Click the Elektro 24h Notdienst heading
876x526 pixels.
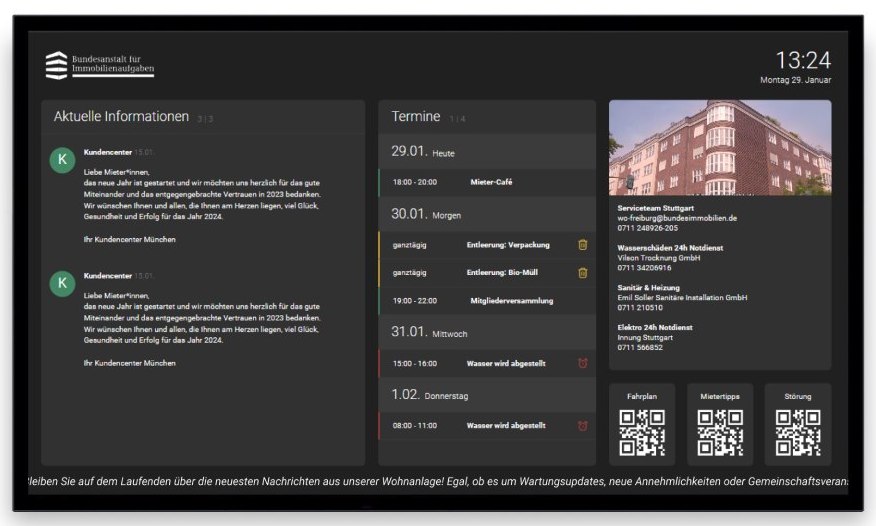pyautogui.click(x=655, y=327)
